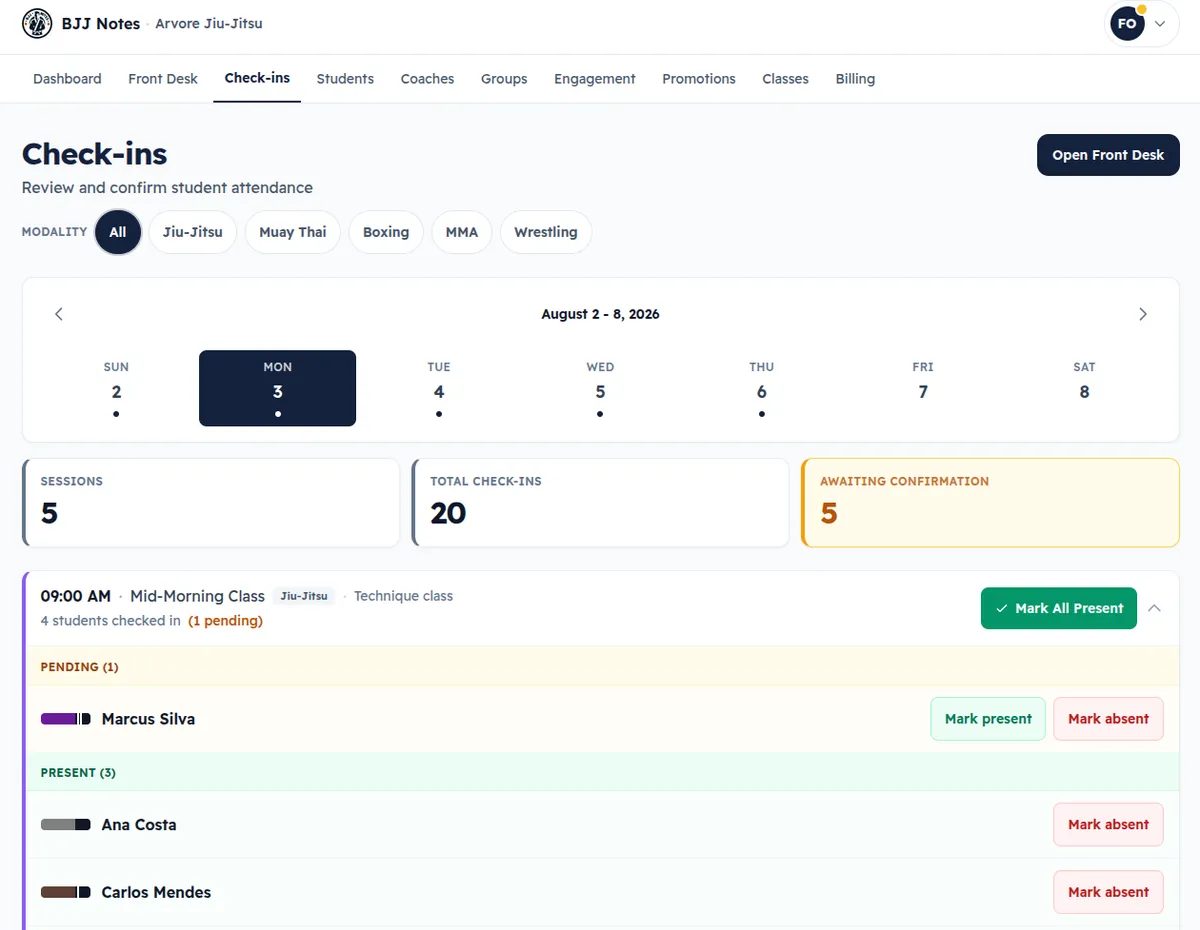Mark Carlos Mendes as absent

click(1108, 892)
